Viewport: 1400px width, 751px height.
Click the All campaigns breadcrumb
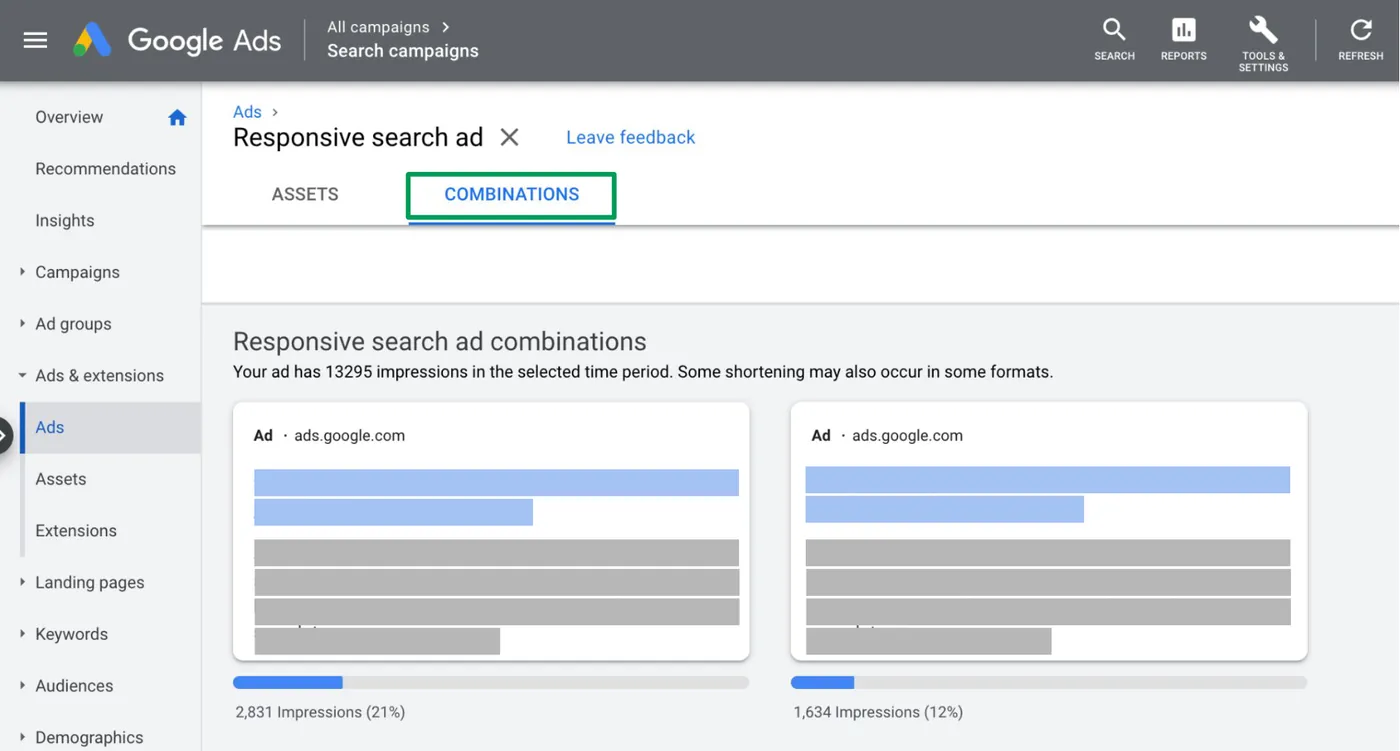[x=378, y=27]
